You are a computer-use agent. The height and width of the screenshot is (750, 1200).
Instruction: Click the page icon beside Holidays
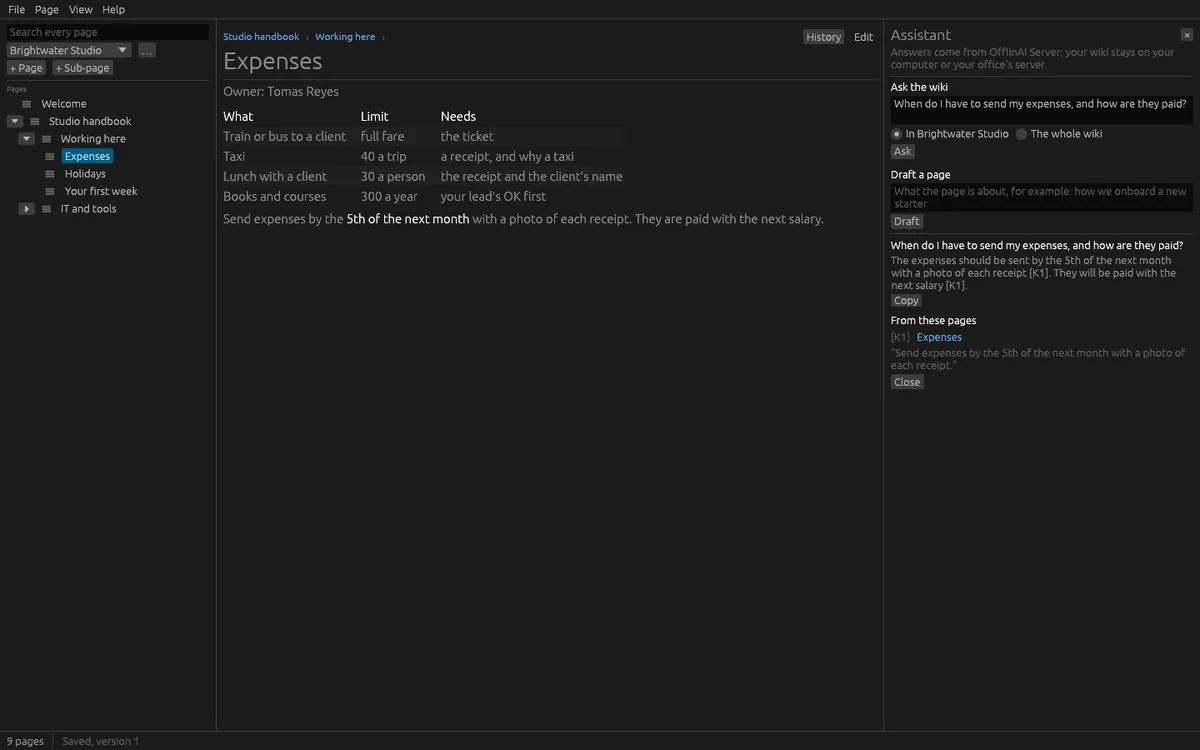tap(50, 174)
